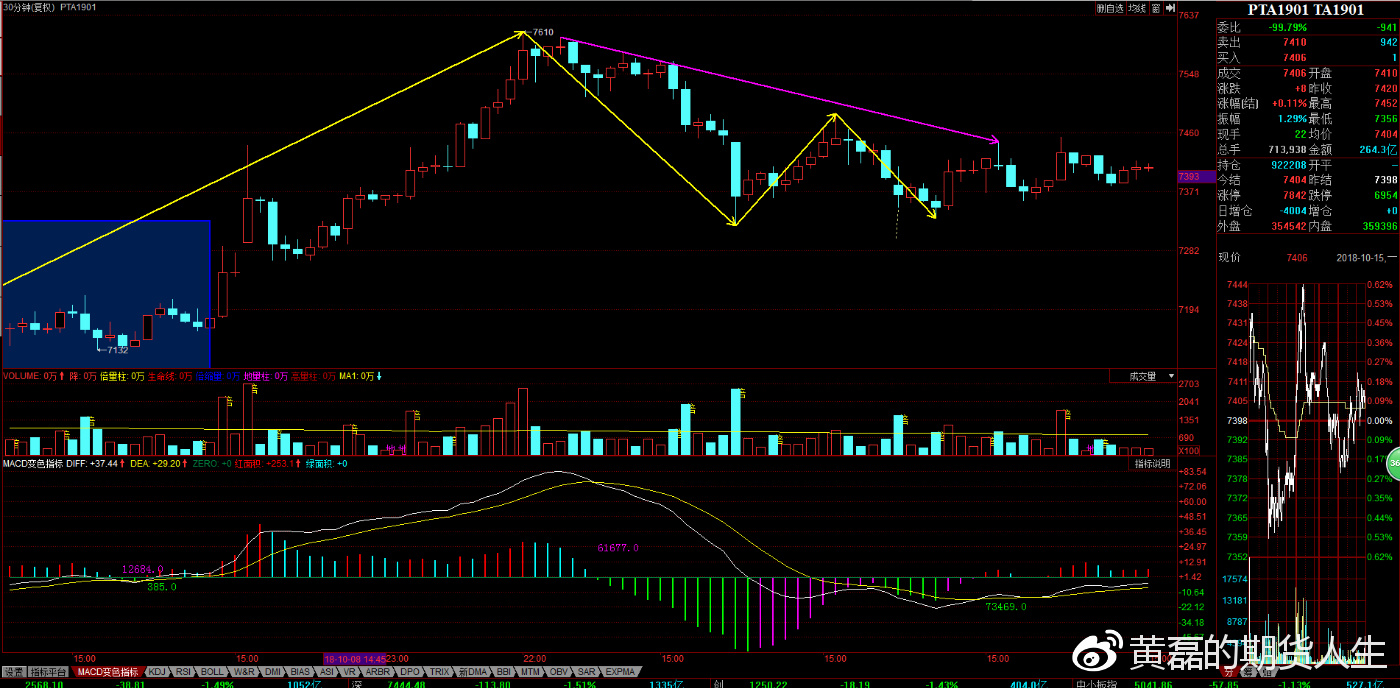Switch to the W&R indicator tab
This screenshot has width=1400, height=688.
tap(244, 672)
